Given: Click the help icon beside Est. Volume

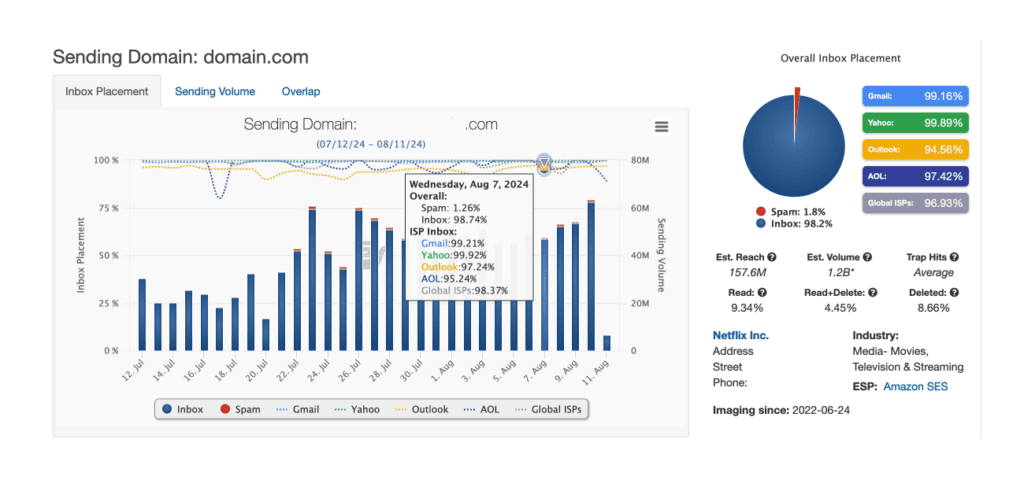Looking at the screenshot, I should click(x=867, y=257).
